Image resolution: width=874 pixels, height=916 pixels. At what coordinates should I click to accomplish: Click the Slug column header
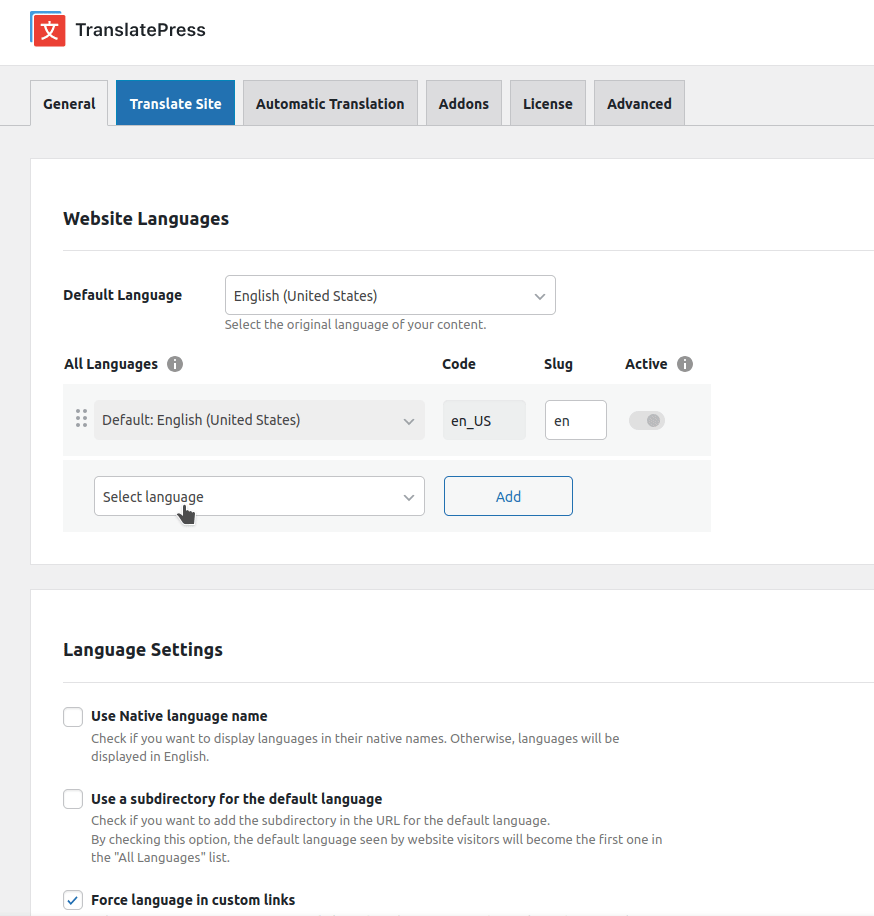(558, 364)
